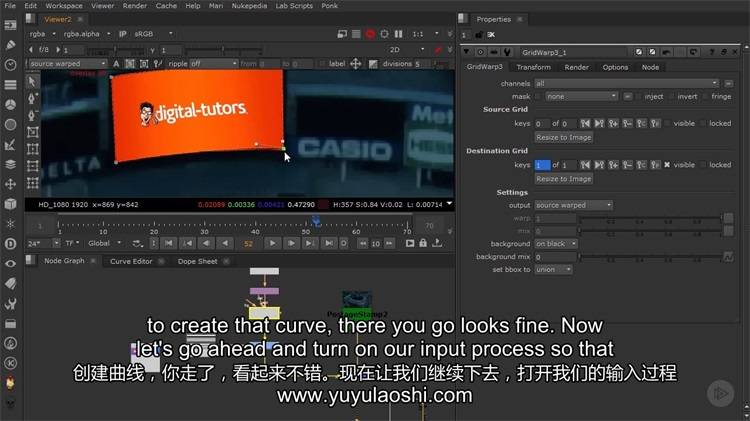
Task: Play the viewer forward
Action: [x=272, y=244]
